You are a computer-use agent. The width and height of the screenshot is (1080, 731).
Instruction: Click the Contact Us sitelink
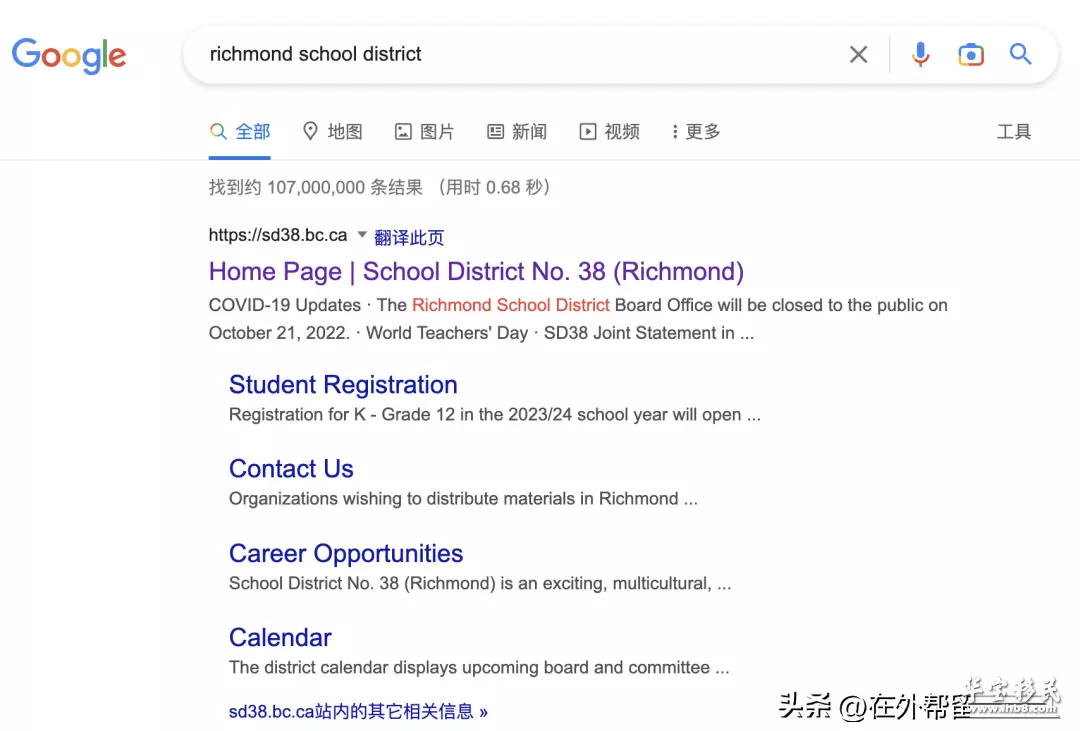click(x=291, y=468)
